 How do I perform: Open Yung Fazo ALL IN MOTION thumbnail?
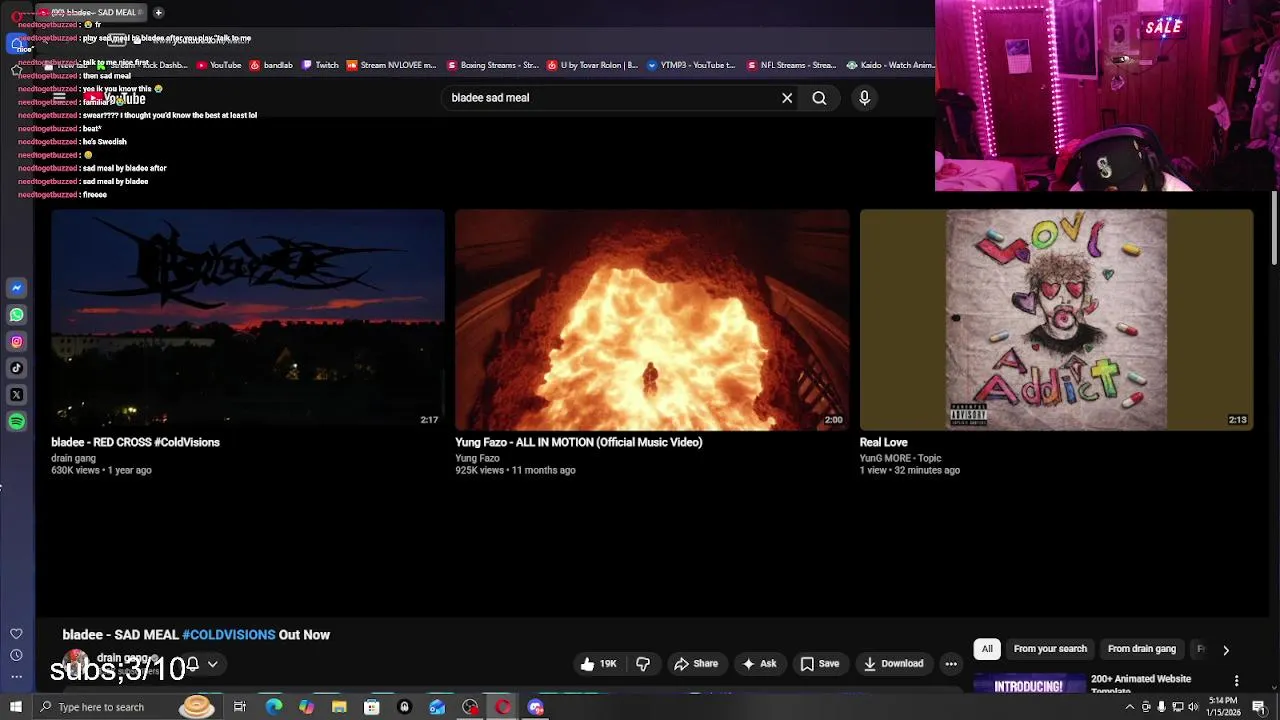(652, 320)
